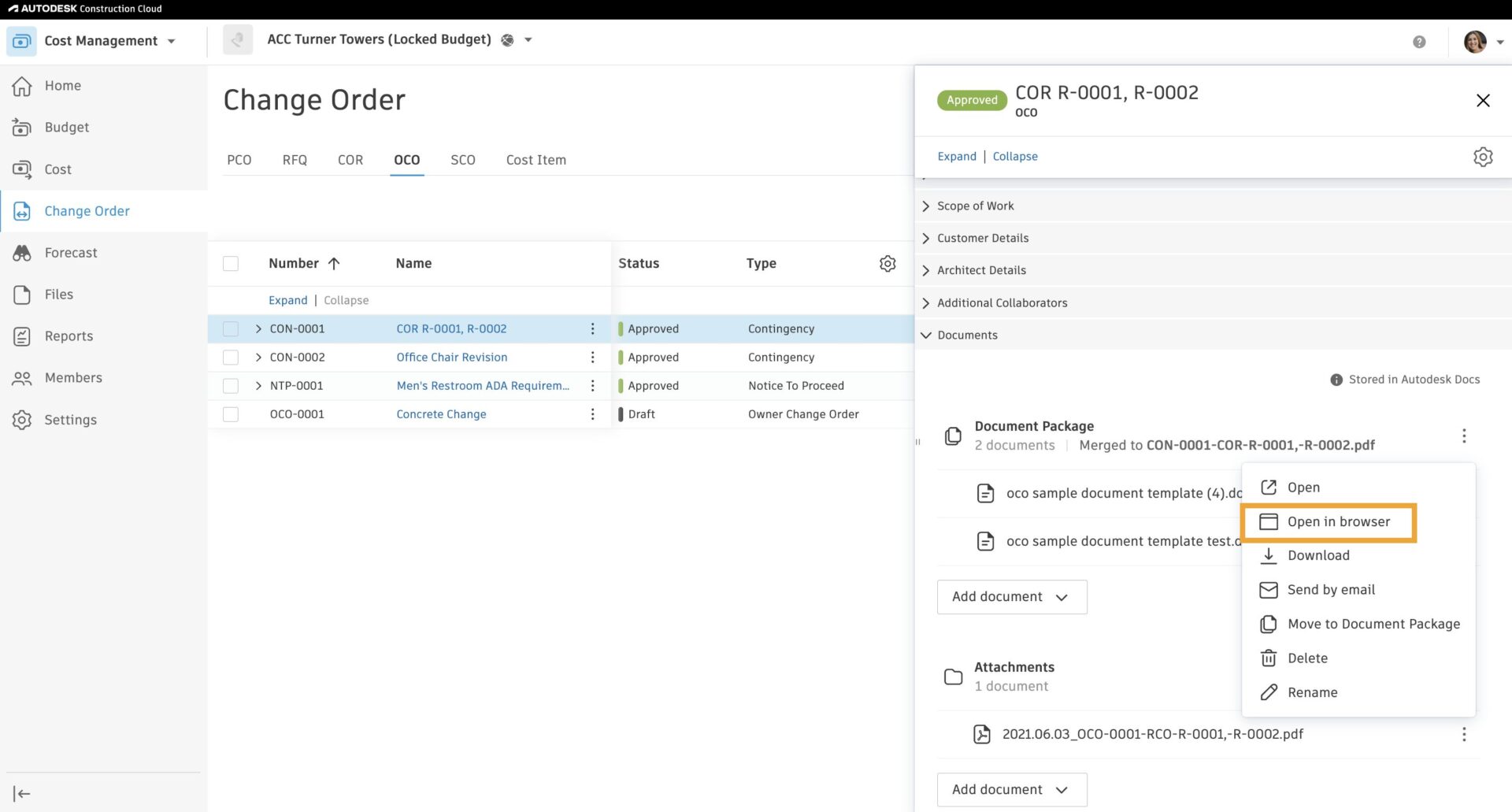The height and width of the screenshot is (812, 1512).
Task: Switch to the RFQ tab
Action: 295,160
